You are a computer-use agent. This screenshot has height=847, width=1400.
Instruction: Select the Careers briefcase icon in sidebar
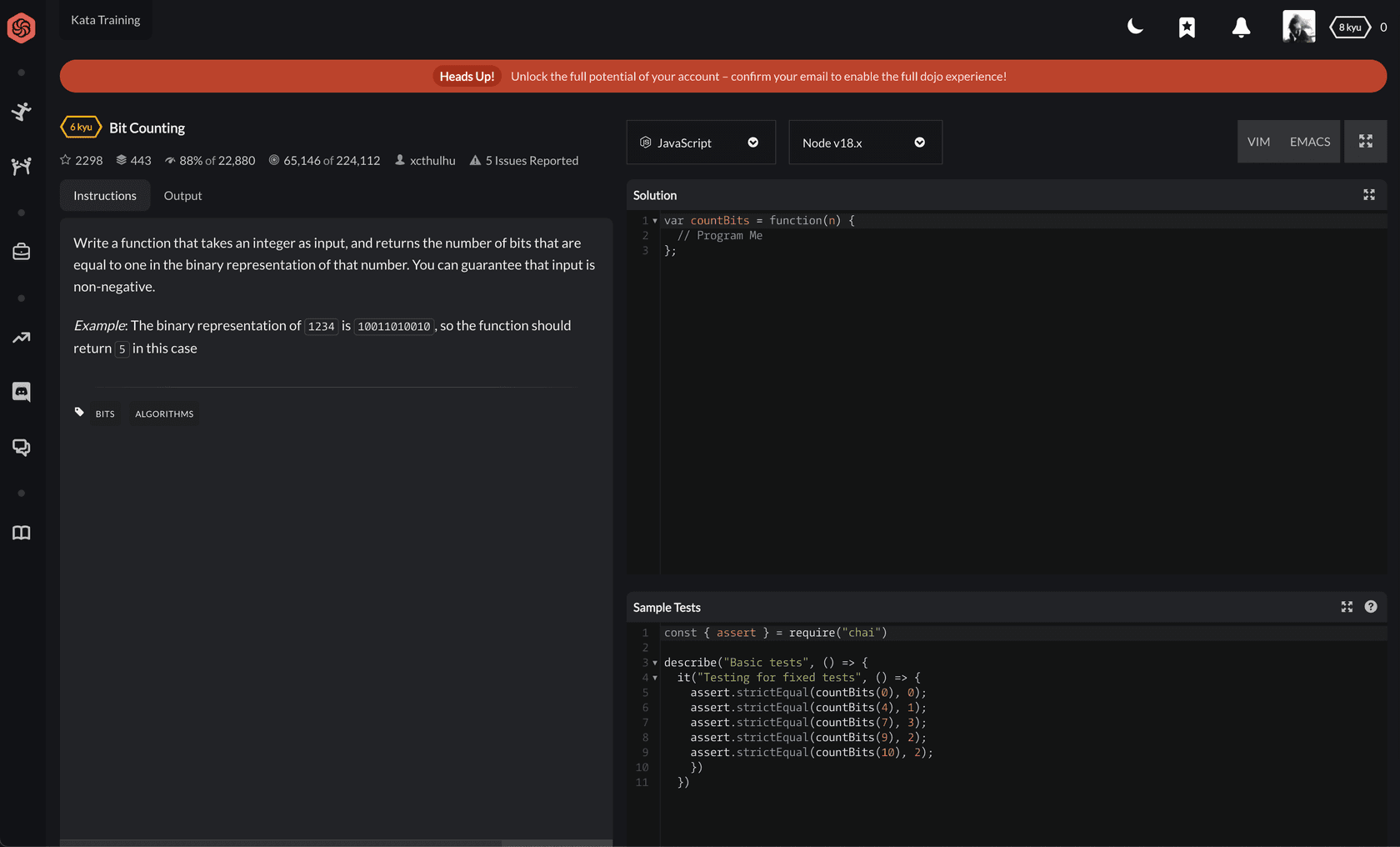pyautogui.click(x=21, y=251)
